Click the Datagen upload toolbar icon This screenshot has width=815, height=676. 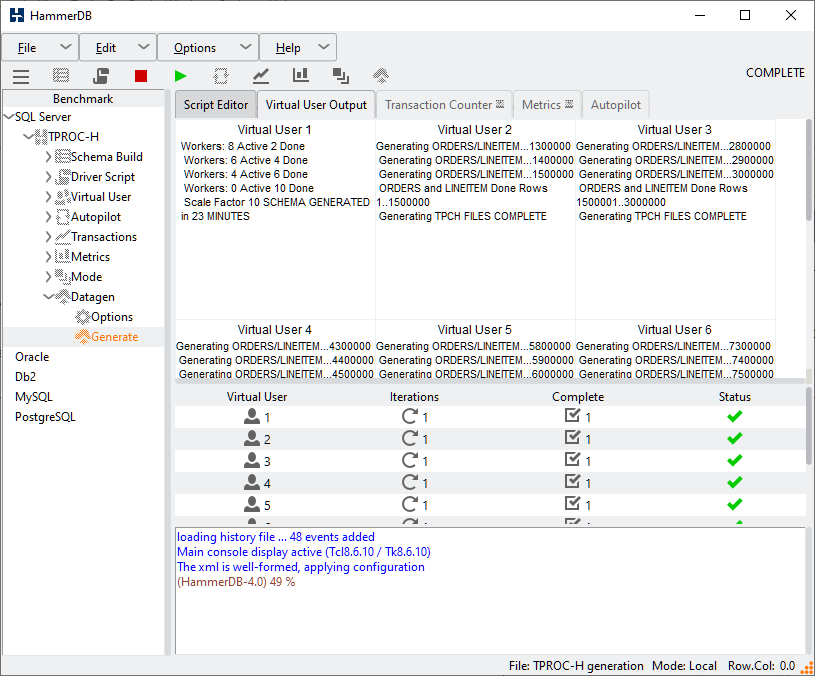381,76
